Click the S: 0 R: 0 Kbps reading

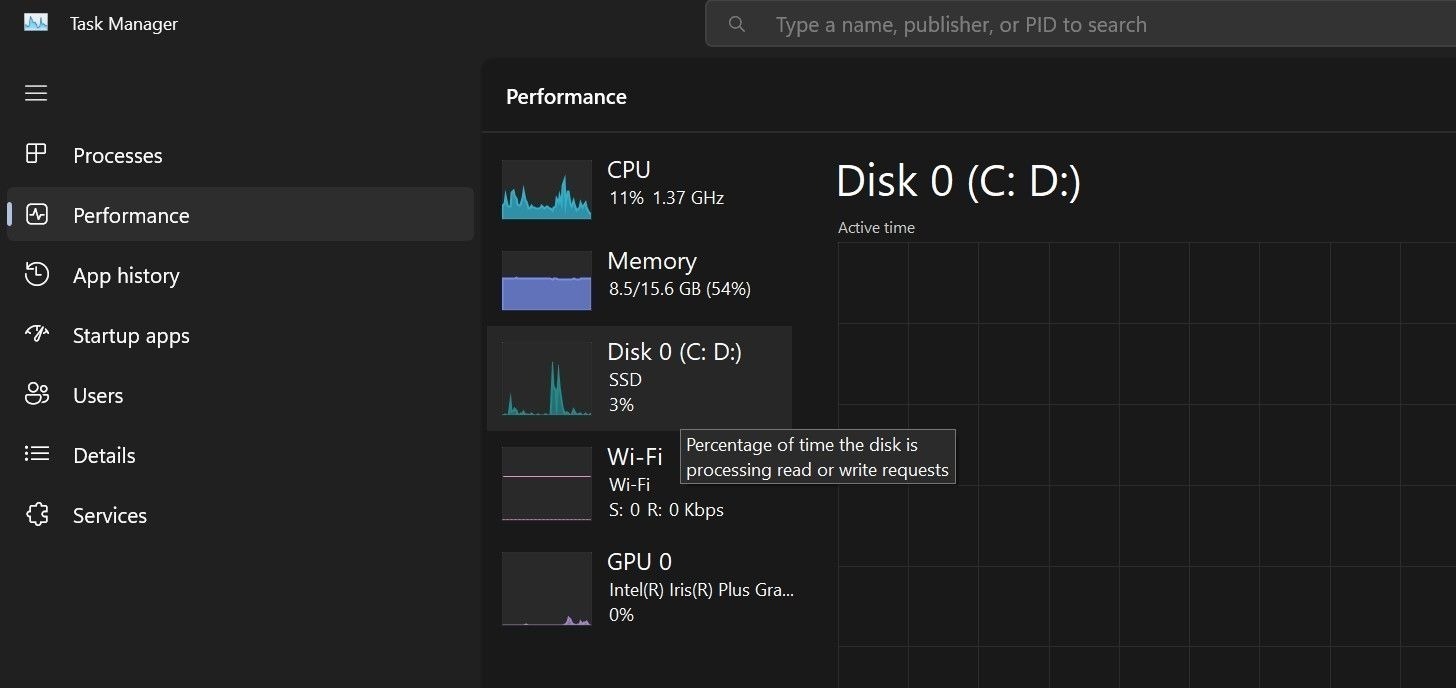click(x=666, y=510)
